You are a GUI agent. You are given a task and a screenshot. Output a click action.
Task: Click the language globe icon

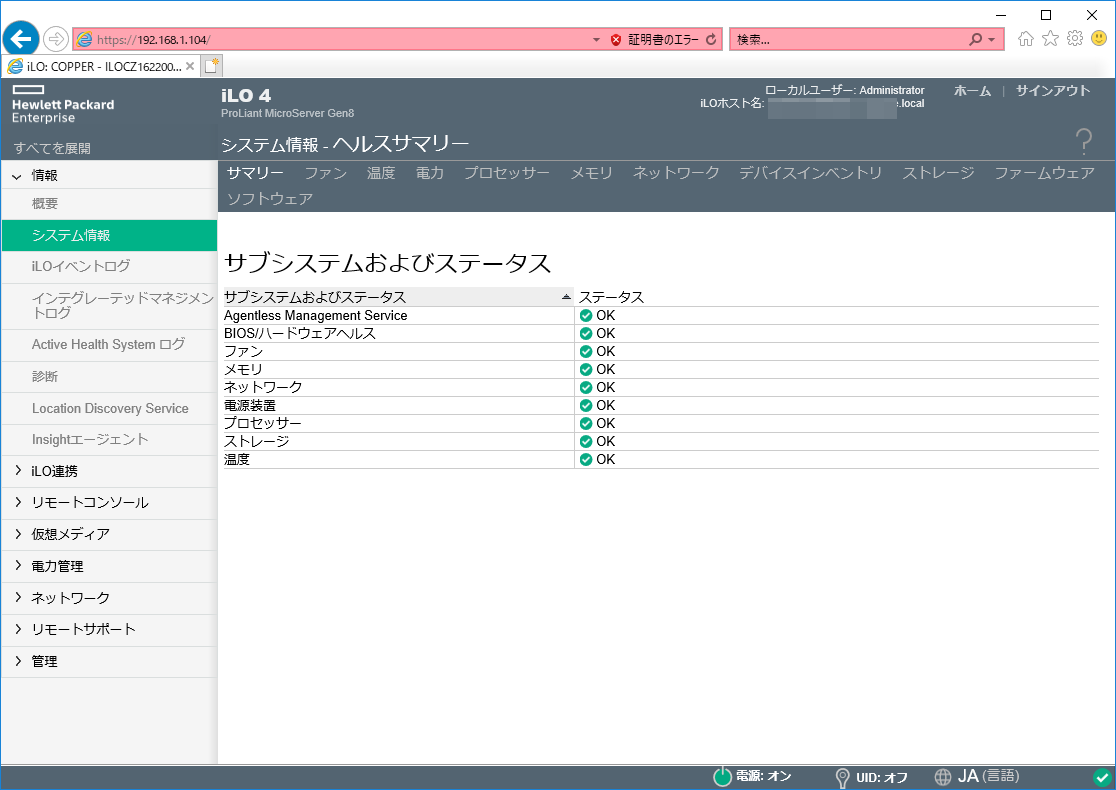pyautogui.click(x=942, y=777)
